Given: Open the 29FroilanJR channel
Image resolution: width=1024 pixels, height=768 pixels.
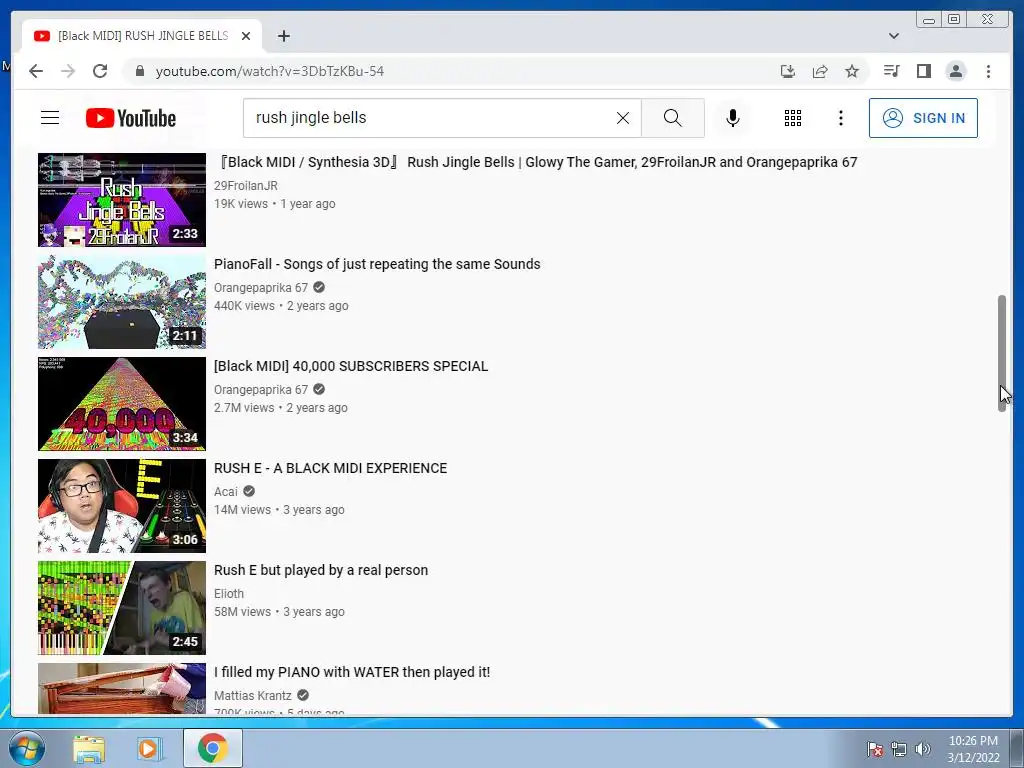Looking at the screenshot, I should [246, 185].
